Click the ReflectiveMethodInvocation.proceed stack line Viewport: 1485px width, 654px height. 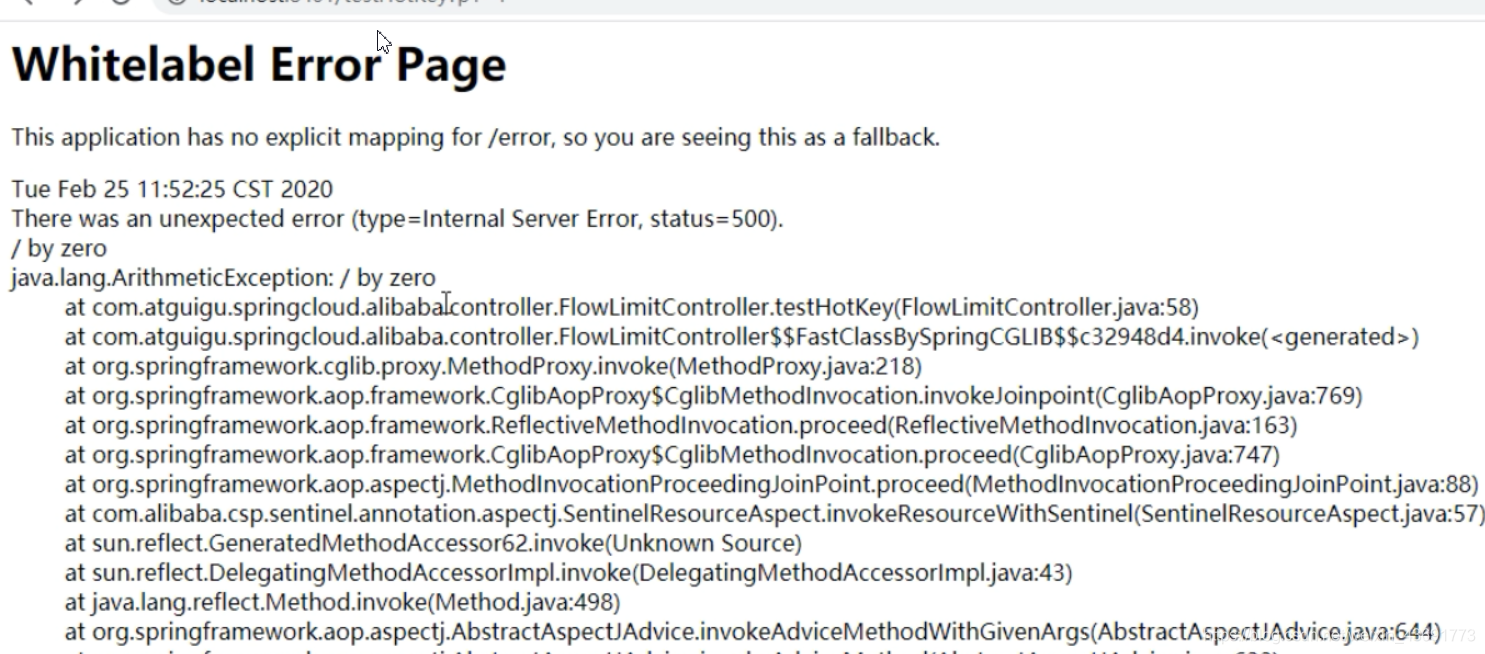point(680,425)
